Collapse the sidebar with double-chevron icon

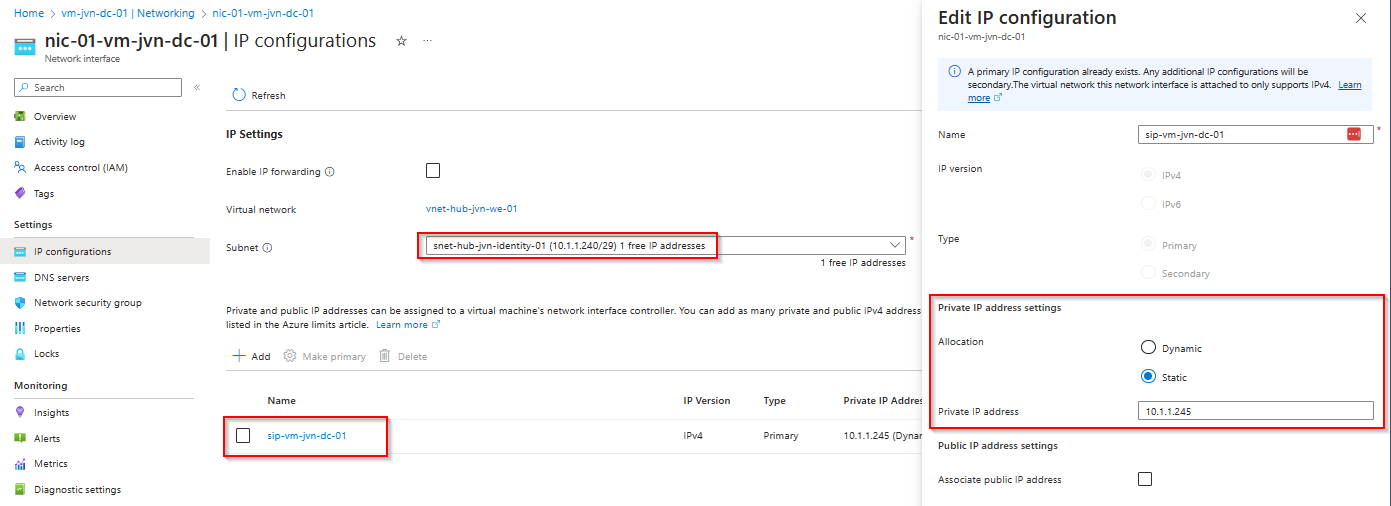tap(197, 88)
